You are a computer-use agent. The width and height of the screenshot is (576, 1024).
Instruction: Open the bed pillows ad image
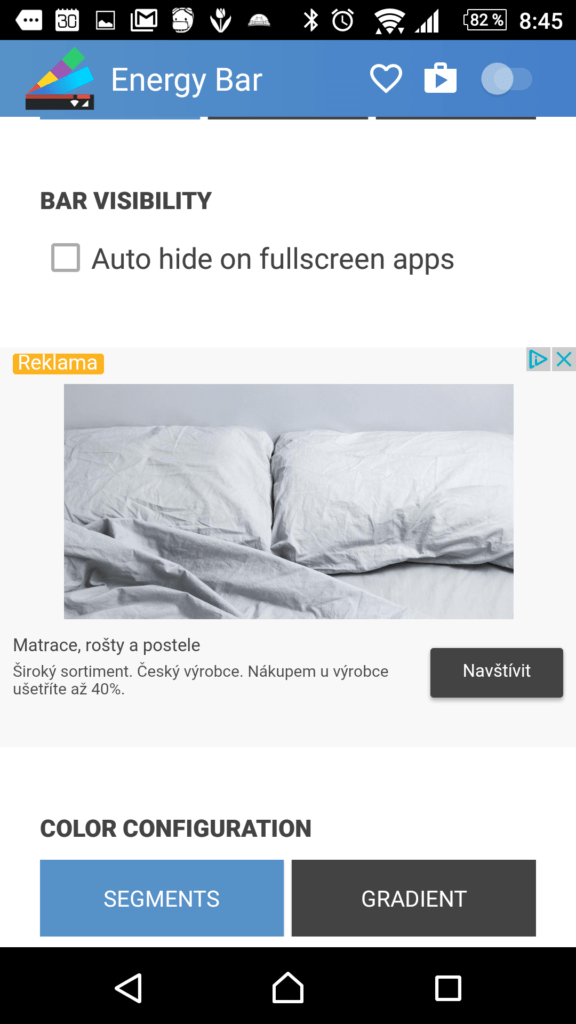(289, 501)
